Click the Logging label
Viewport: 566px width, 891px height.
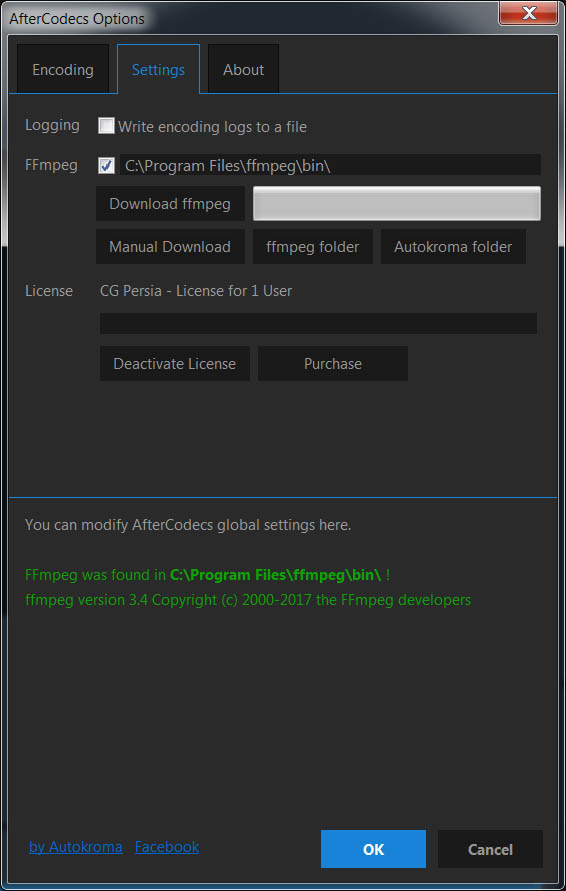(52, 125)
